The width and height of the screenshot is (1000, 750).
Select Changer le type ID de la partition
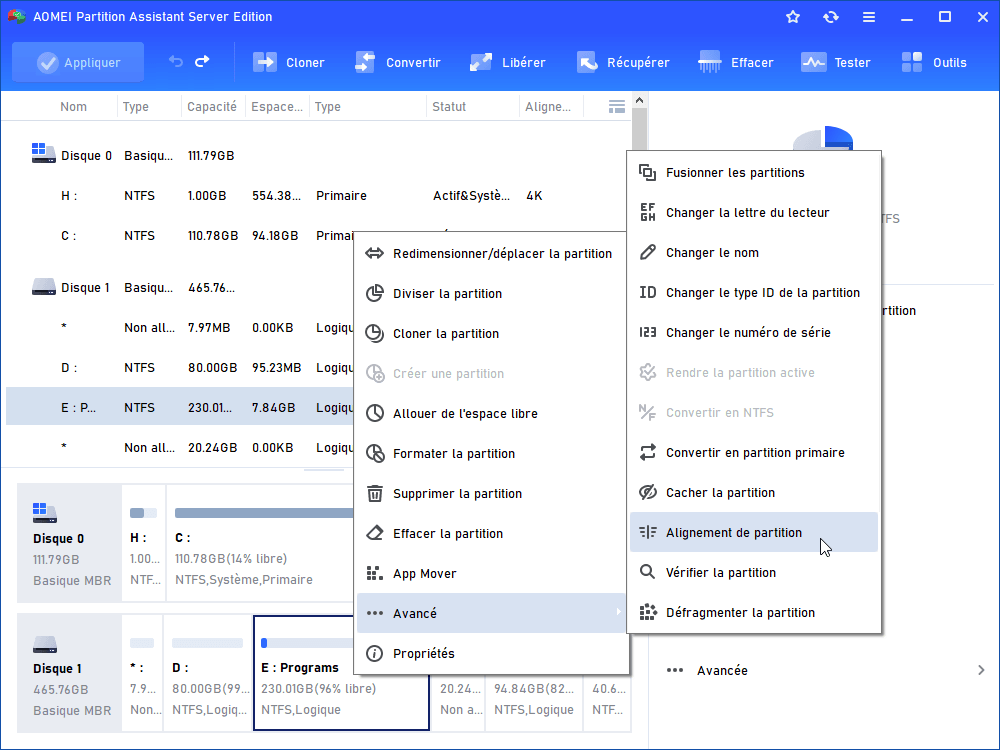[754, 293]
